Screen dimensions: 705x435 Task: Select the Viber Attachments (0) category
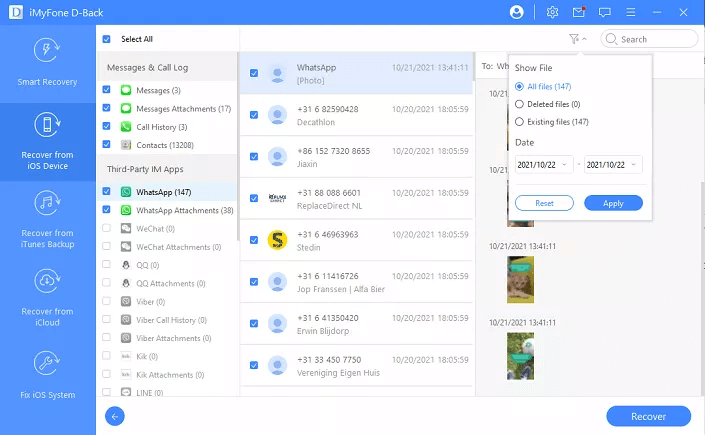174,338
